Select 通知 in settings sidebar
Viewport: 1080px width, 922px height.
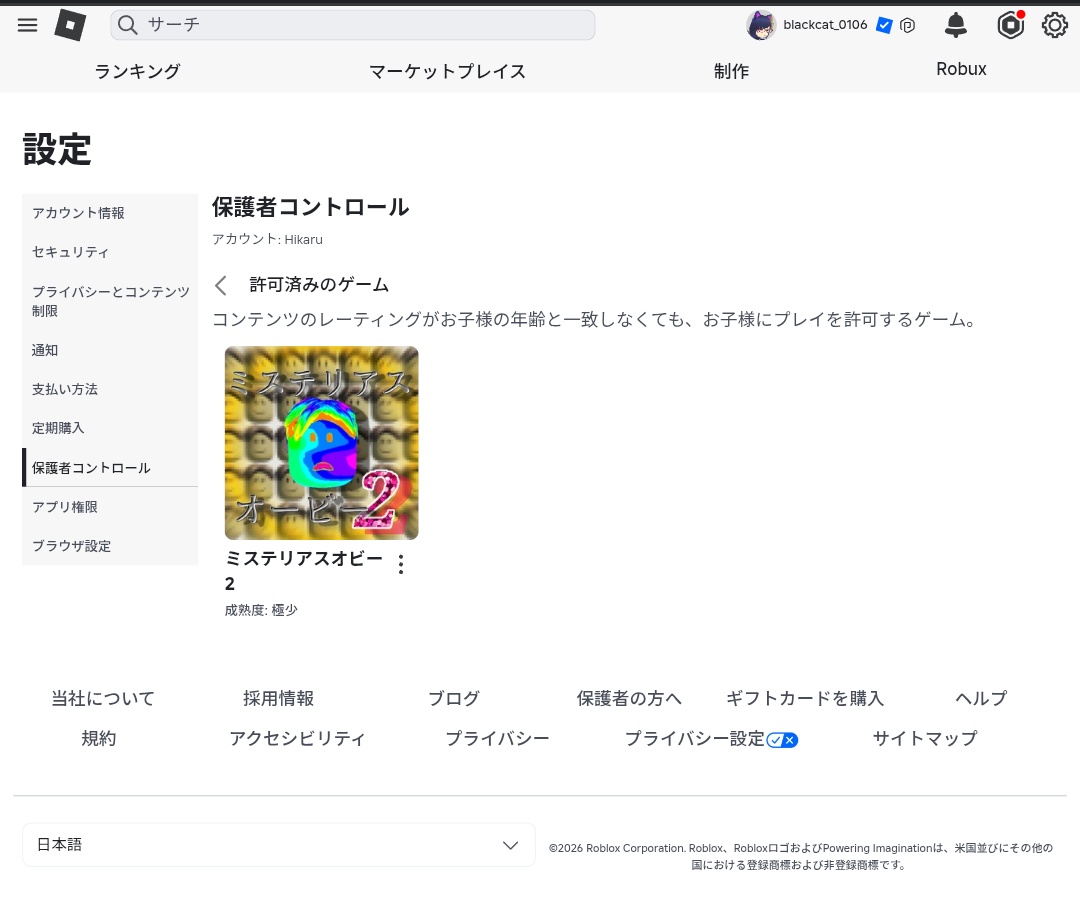click(x=110, y=350)
